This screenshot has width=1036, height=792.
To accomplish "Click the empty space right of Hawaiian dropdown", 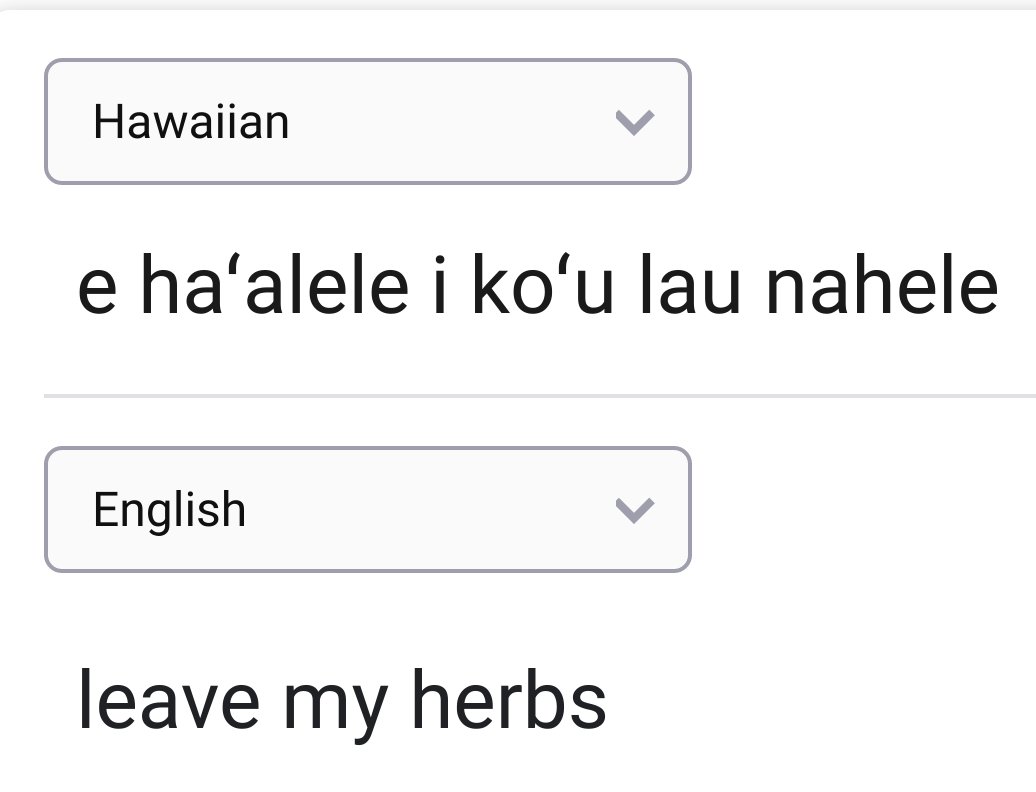I will (x=864, y=122).
